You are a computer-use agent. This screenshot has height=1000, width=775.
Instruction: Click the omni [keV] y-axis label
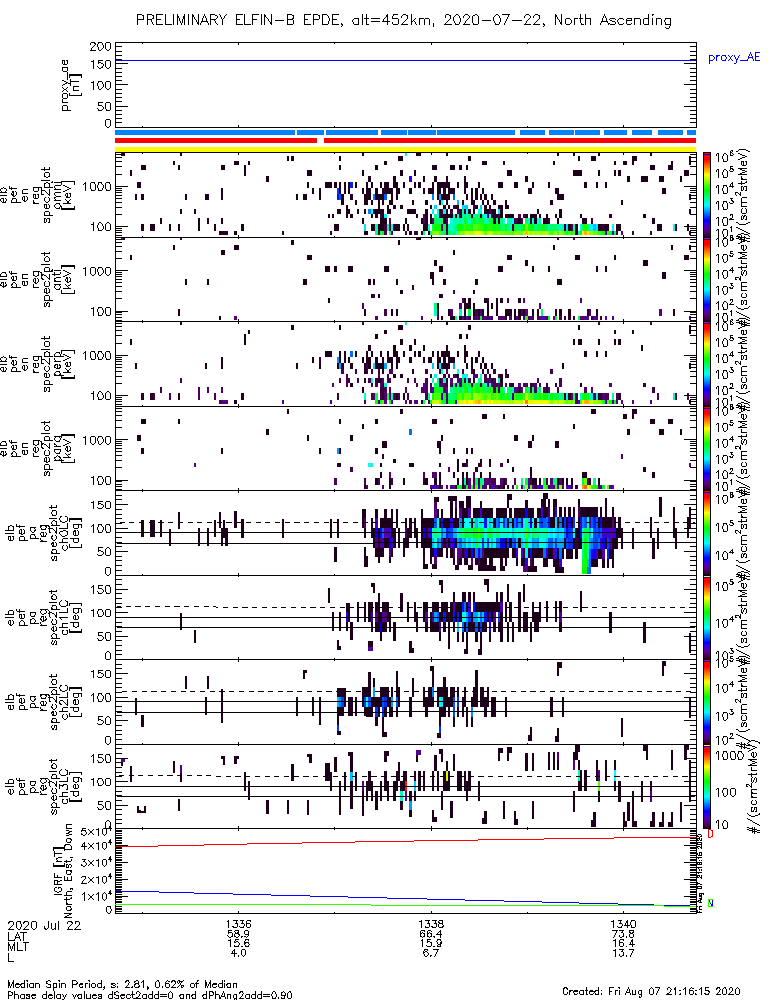coord(38,195)
